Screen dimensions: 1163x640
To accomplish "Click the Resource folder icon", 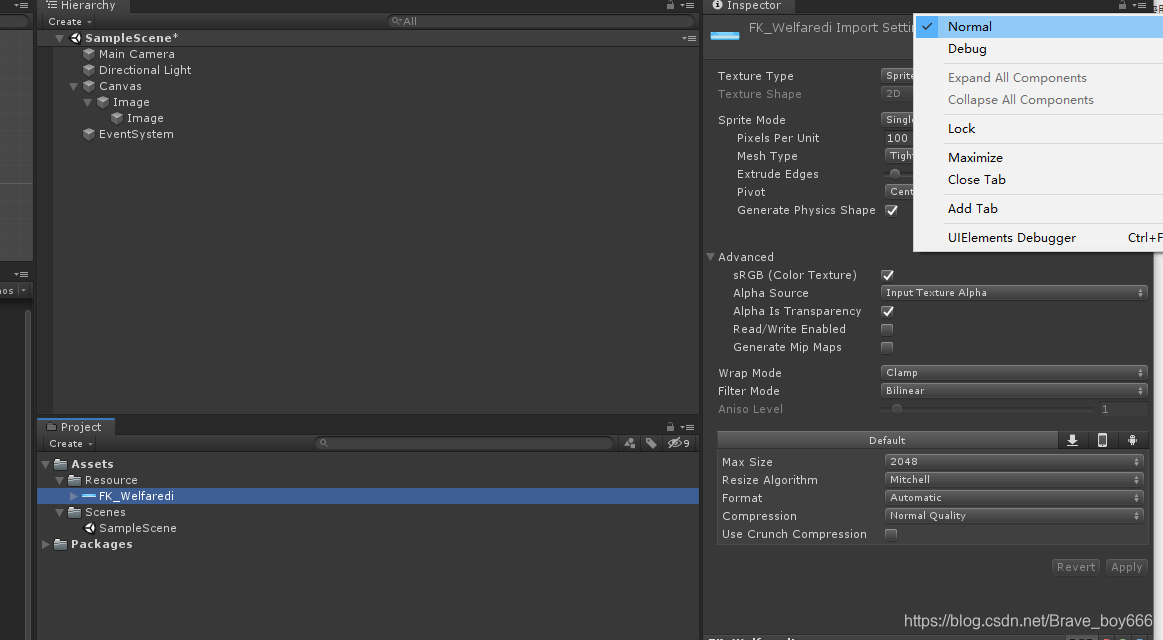I will click(75, 480).
